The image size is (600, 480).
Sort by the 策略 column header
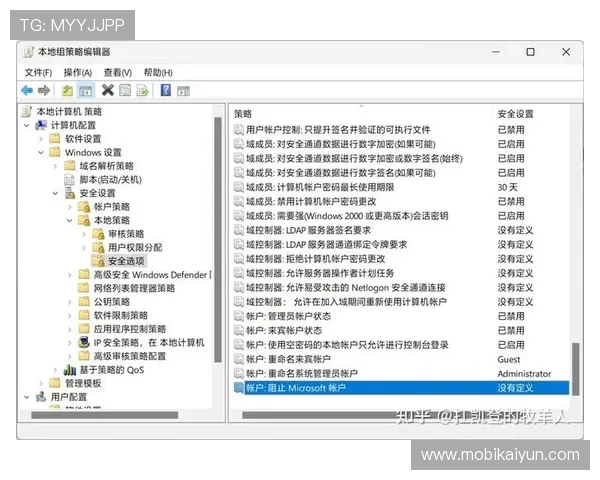point(243,114)
